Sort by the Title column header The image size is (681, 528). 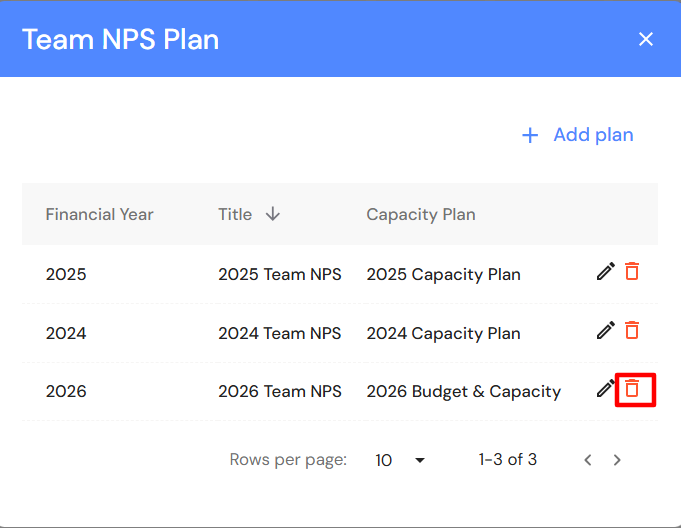click(235, 214)
